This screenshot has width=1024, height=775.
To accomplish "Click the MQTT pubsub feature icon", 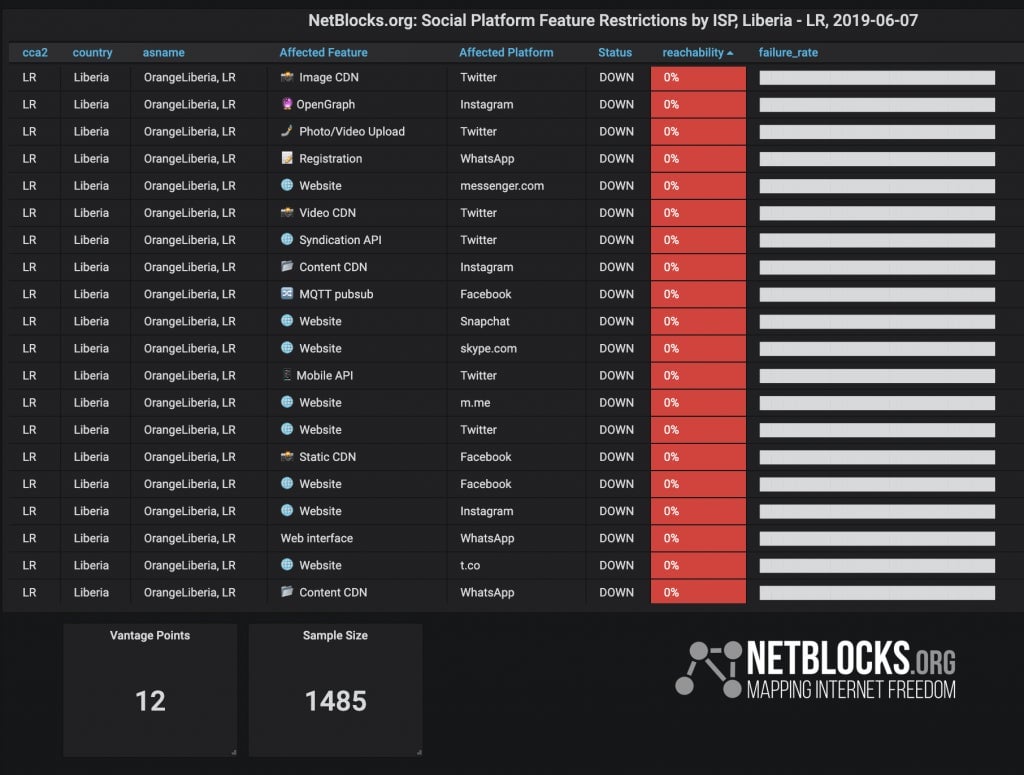I will (287, 293).
